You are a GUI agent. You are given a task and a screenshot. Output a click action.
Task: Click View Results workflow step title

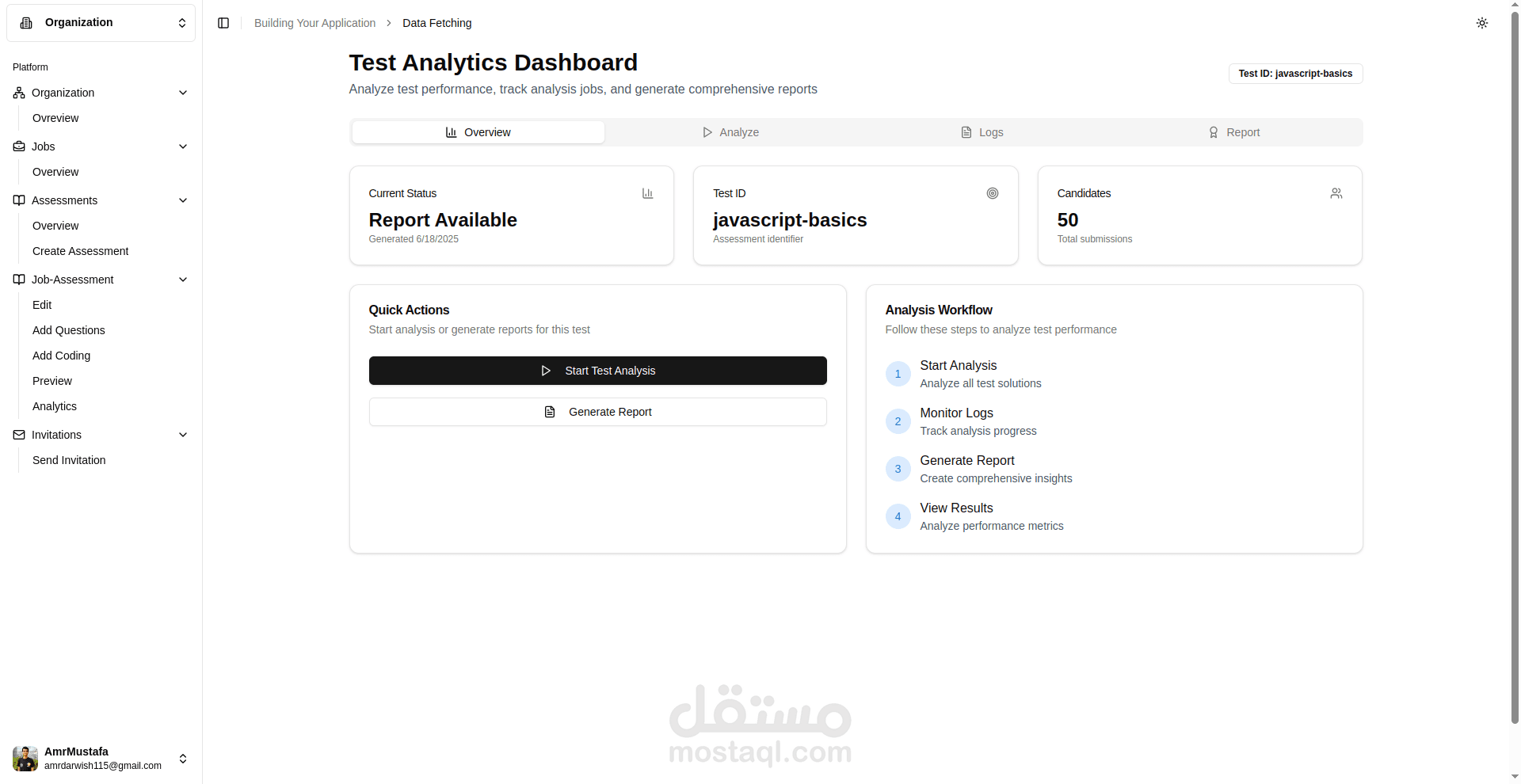click(x=956, y=508)
